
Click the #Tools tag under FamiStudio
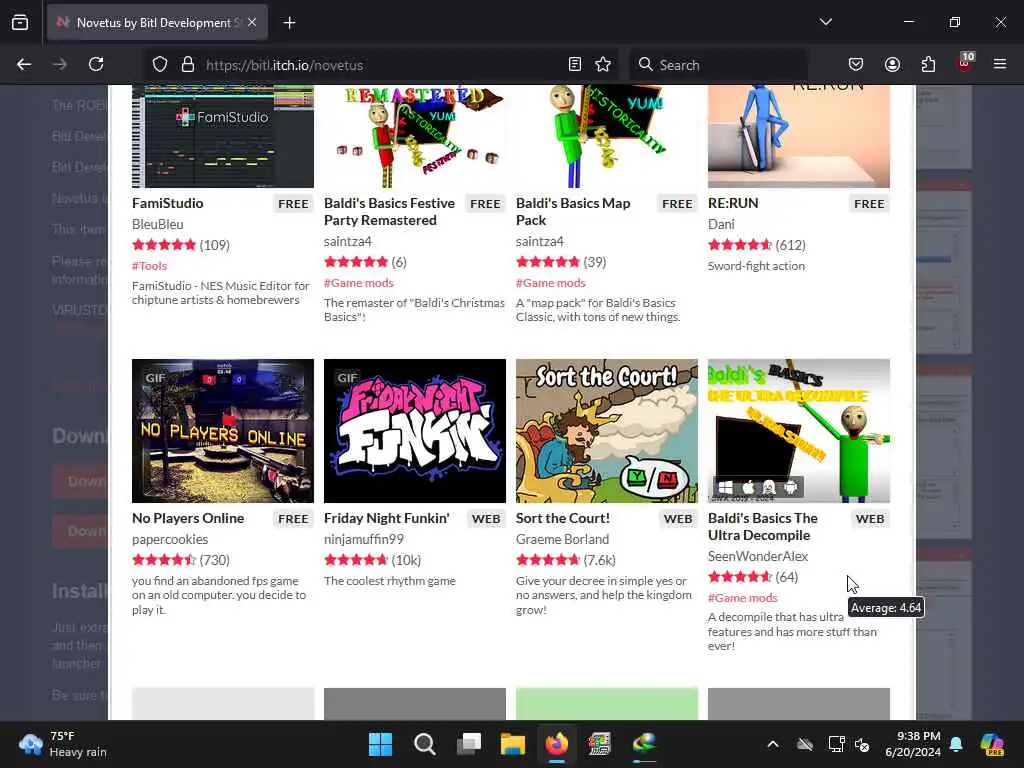pyautogui.click(x=149, y=266)
